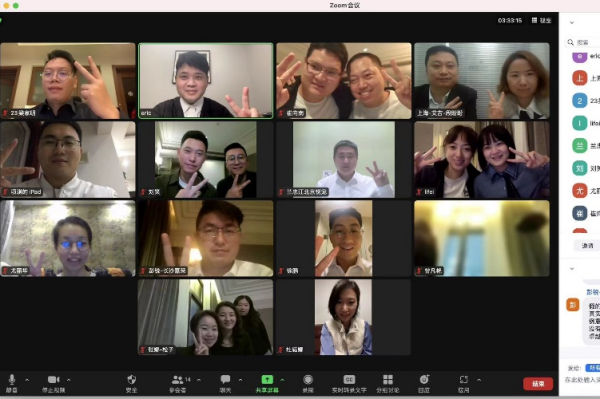Click the red End meeting button

pyautogui.click(x=538, y=383)
